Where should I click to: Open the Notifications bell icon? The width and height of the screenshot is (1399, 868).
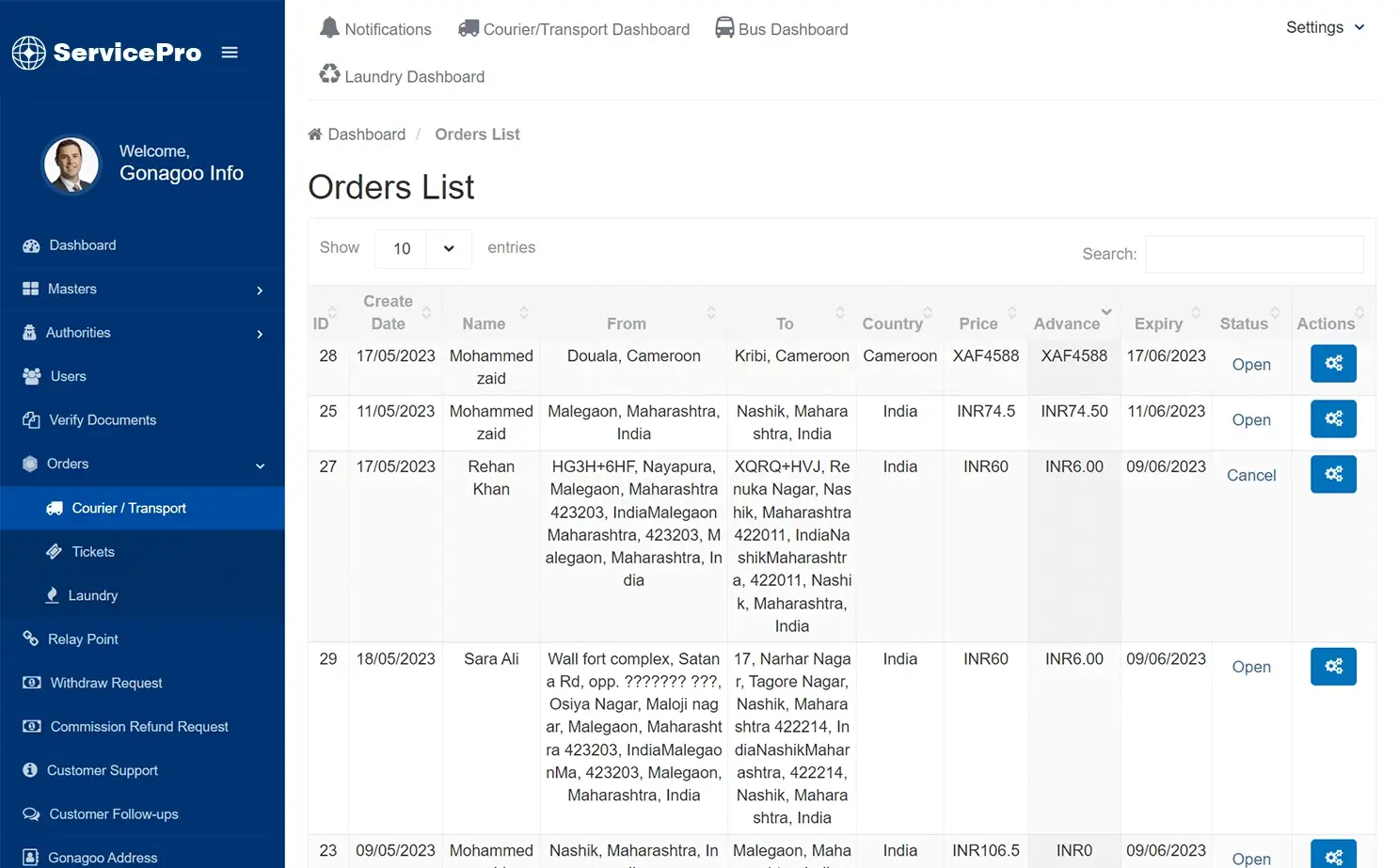pyautogui.click(x=330, y=27)
